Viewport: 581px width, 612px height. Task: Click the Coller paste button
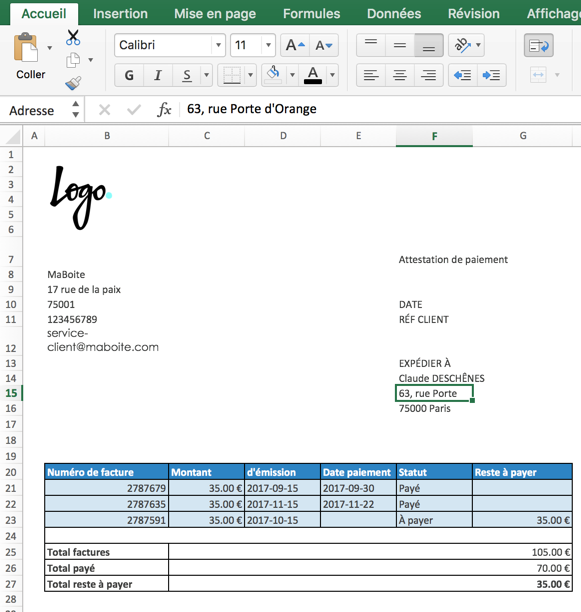click(30, 56)
